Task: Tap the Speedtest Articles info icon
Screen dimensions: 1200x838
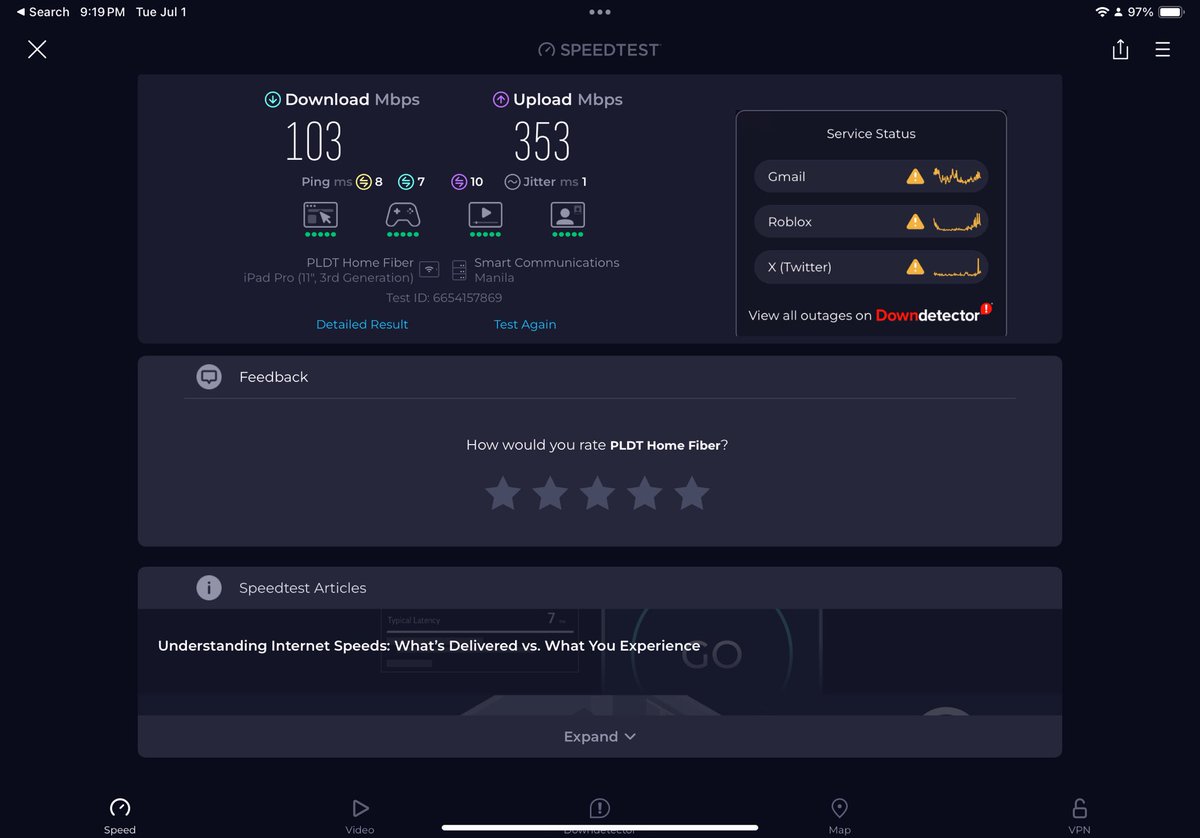Action: 209,588
